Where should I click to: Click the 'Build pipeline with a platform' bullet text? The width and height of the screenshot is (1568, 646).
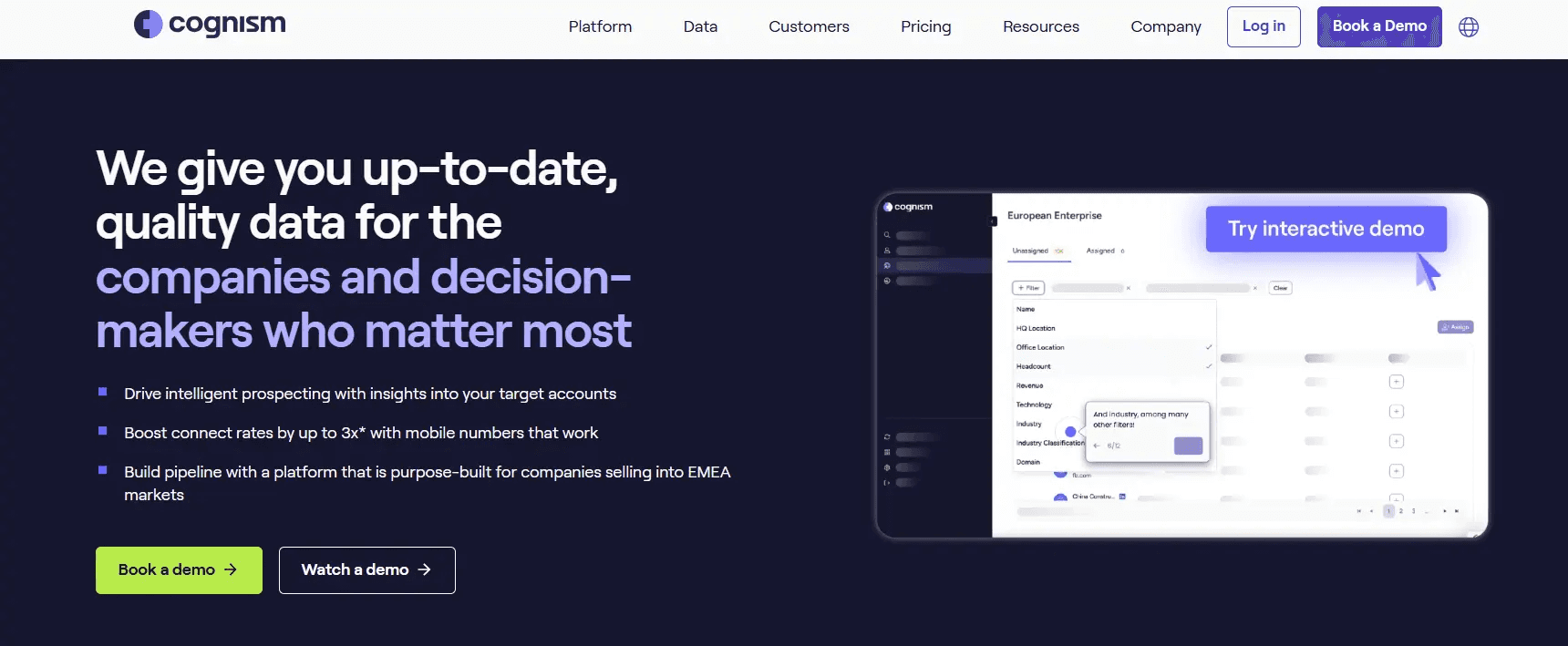pyautogui.click(x=428, y=483)
